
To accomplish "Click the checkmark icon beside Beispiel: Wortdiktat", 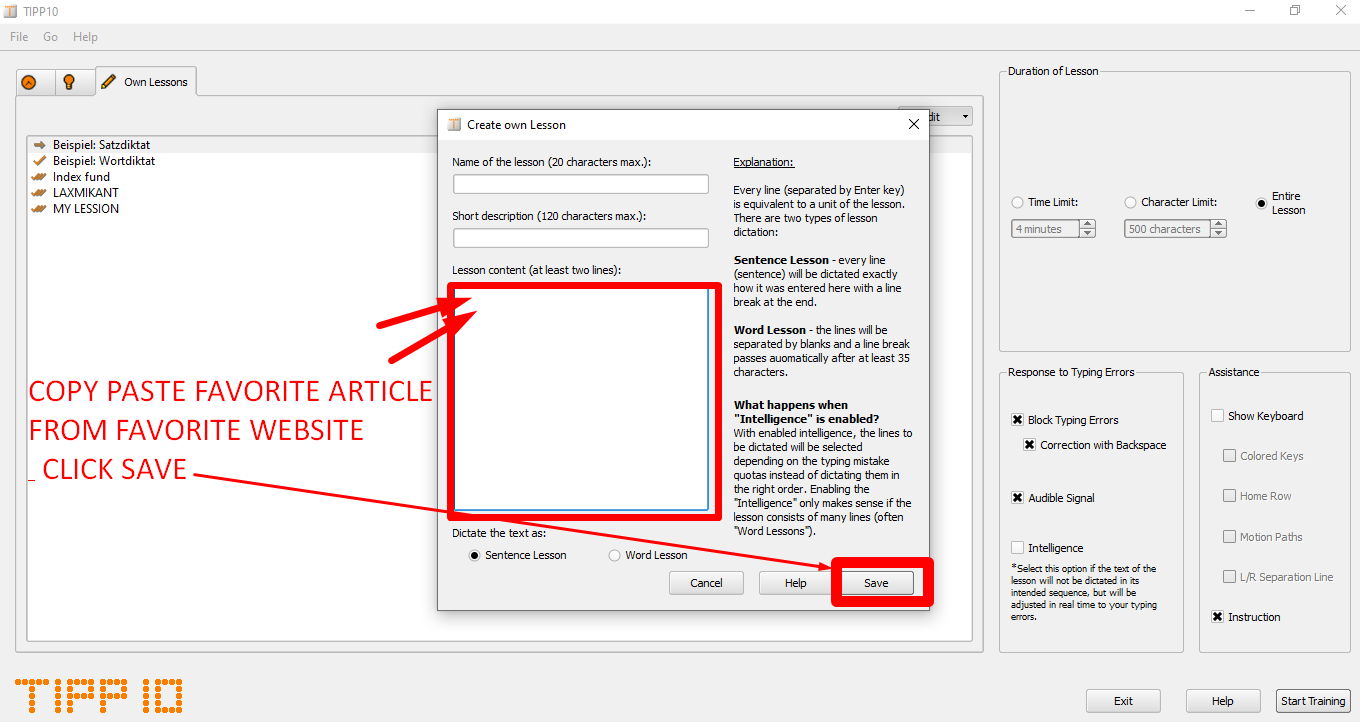I will click(40, 161).
